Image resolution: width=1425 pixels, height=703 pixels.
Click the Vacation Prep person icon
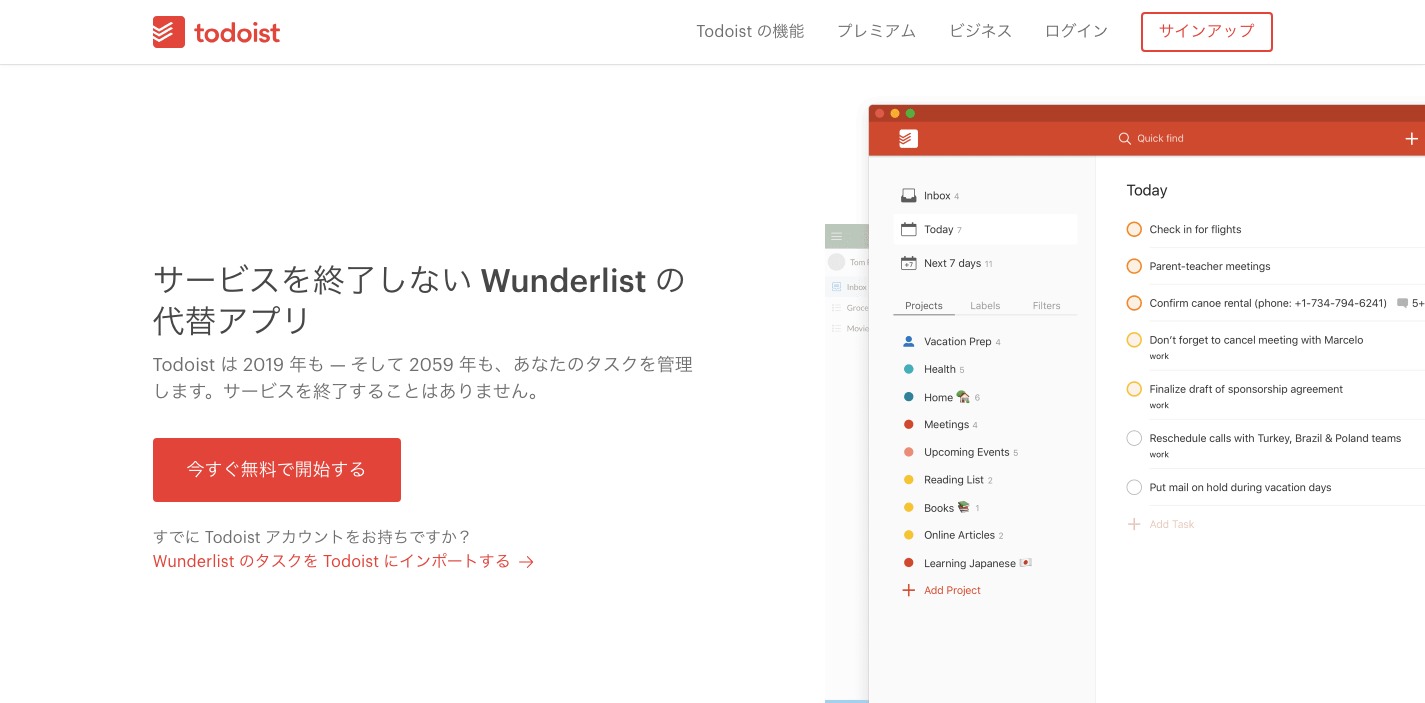coord(908,341)
